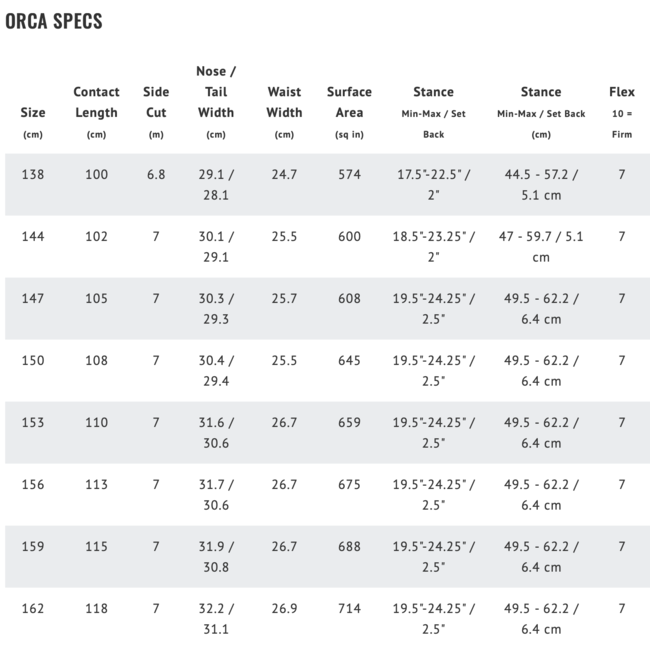
Task: Select the 574 surface area value
Action: (x=349, y=174)
